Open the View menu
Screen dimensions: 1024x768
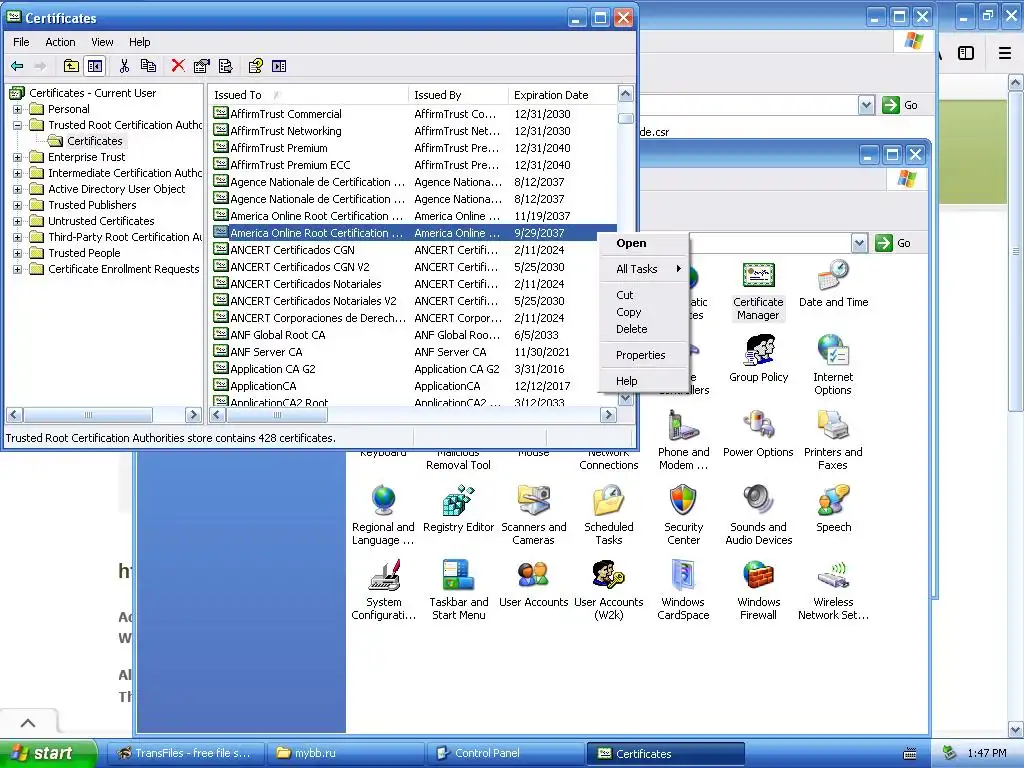[x=102, y=42]
